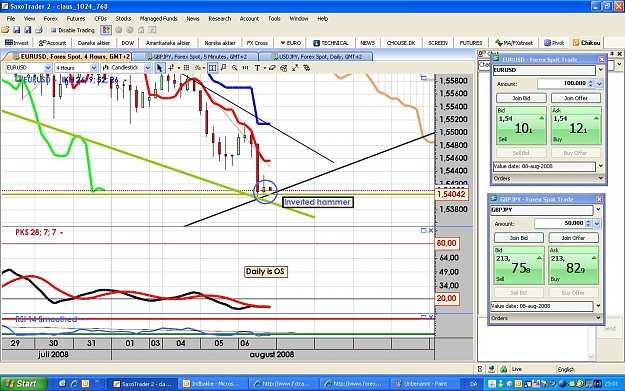Click the GBPJPY Bid Sell price tile
This screenshot has width=625, height=391.
point(519,265)
